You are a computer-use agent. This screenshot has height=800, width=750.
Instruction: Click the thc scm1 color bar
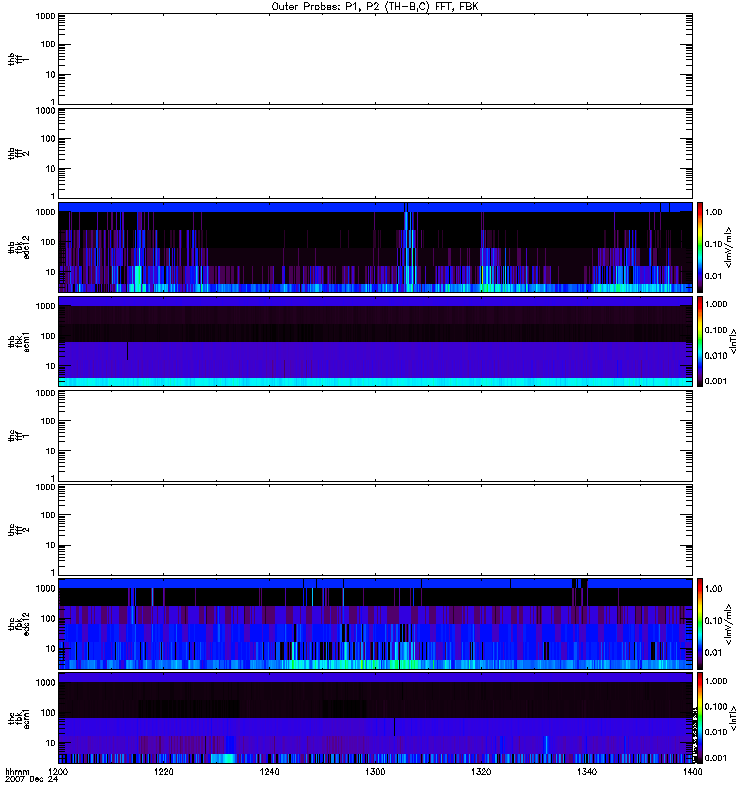(700, 718)
